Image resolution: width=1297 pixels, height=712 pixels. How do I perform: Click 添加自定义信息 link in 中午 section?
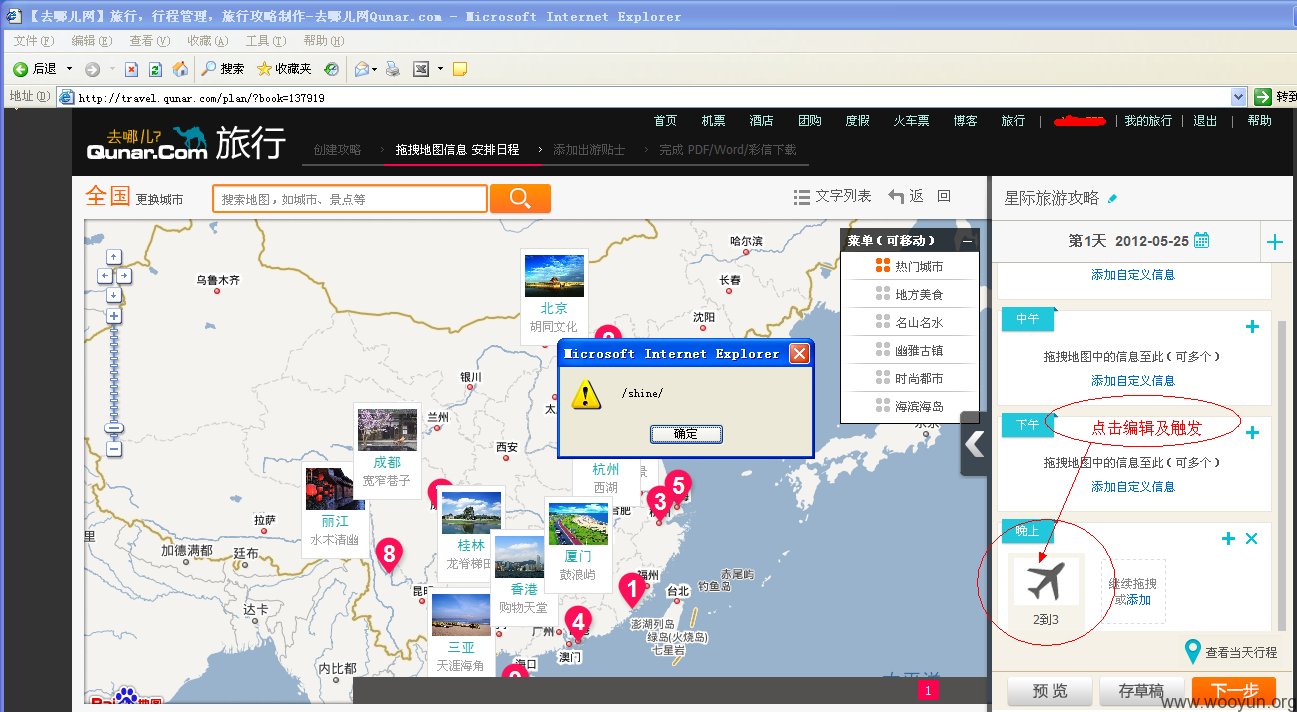(1133, 380)
